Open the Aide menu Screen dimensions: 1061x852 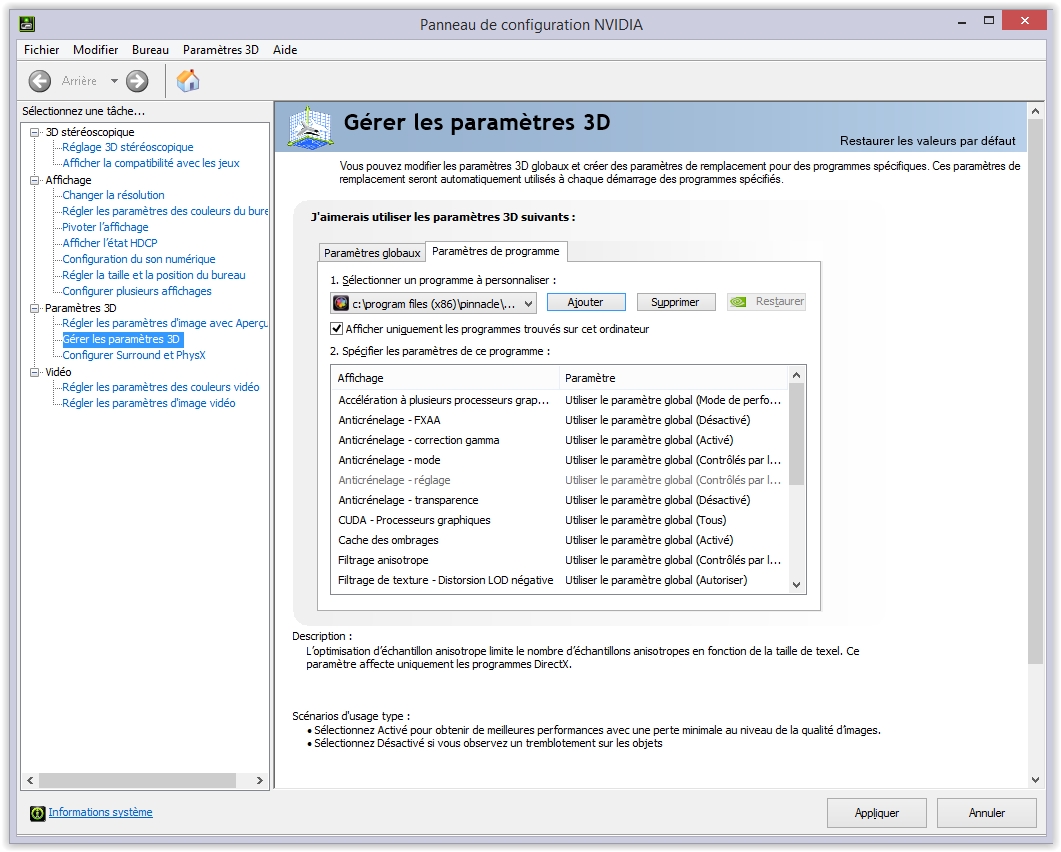click(285, 49)
